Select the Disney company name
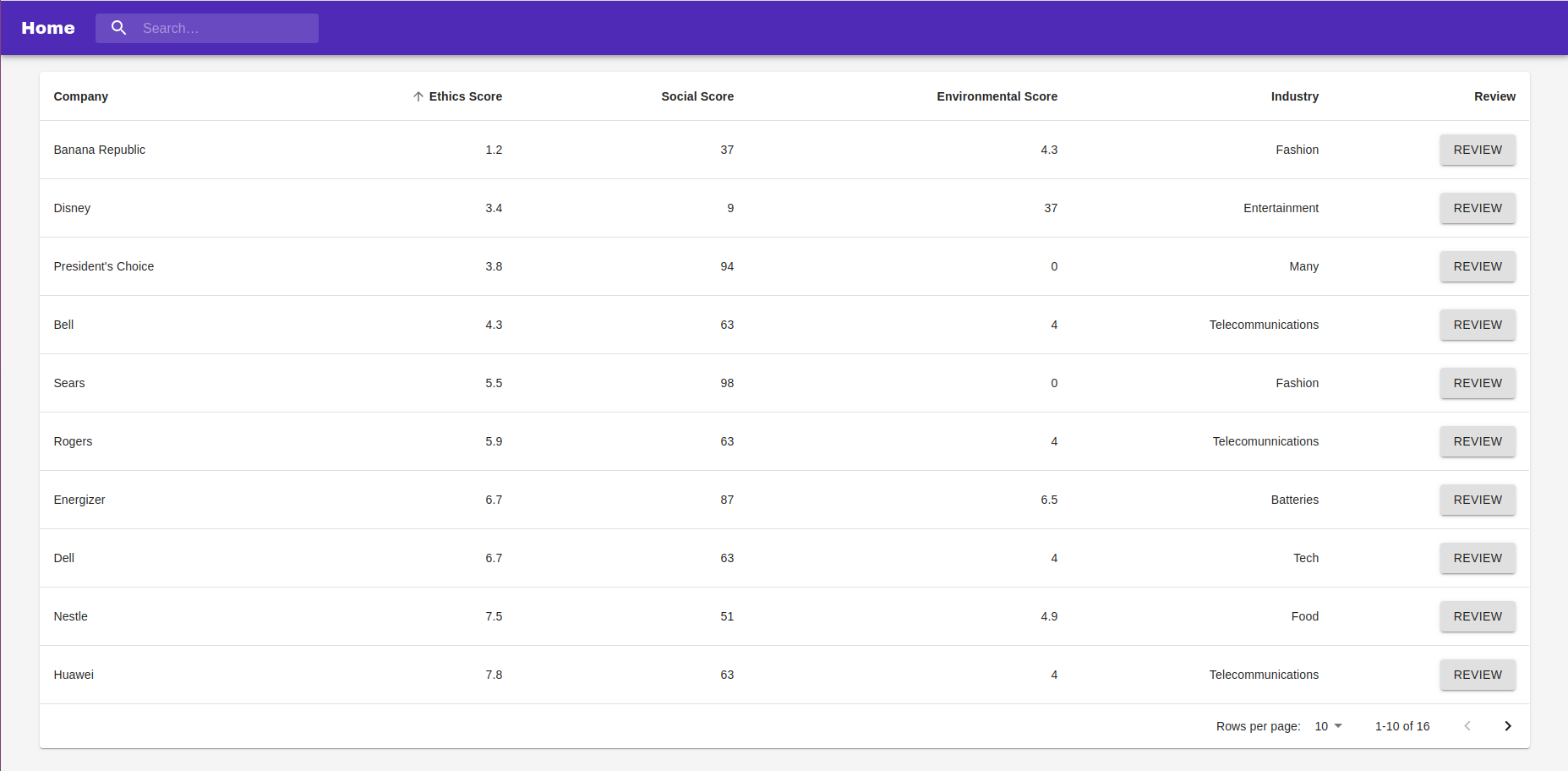Image resolution: width=1568 pixels, height=771 pixels. tap(72, 208)
